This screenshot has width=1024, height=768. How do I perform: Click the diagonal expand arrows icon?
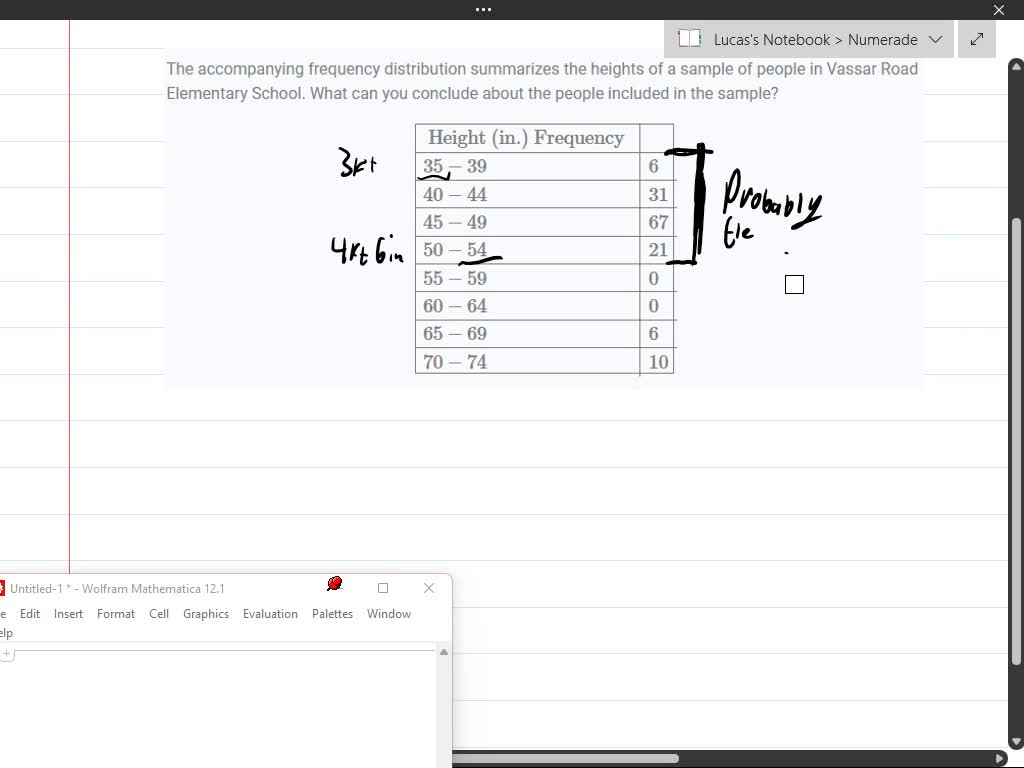976,39
